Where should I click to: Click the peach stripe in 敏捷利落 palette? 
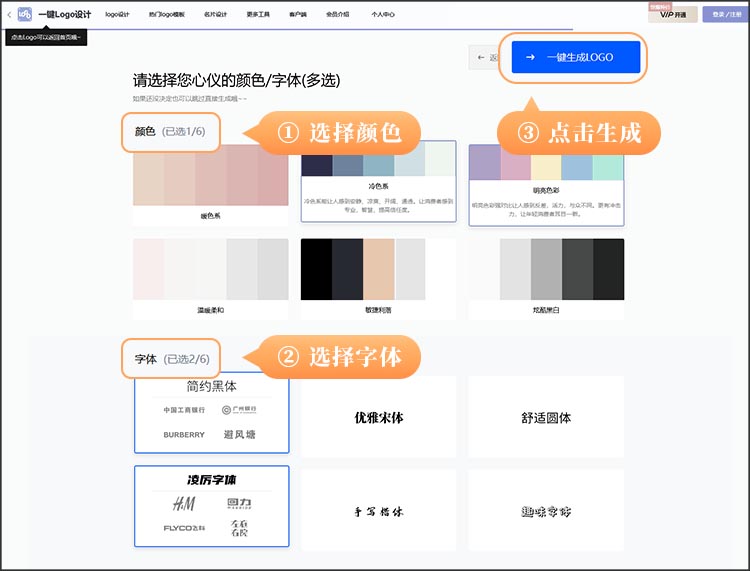coord(379,269)
